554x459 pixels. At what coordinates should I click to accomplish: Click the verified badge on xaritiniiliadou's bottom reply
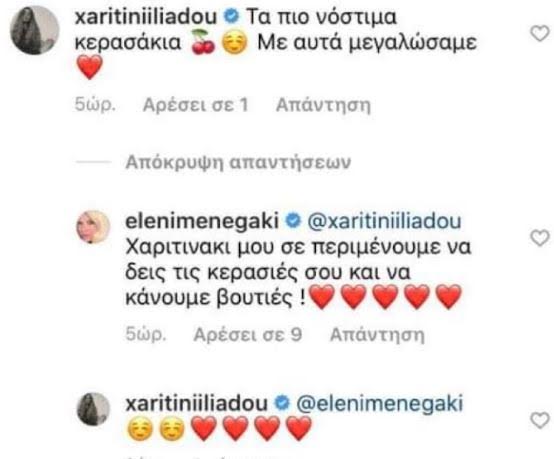point(282,403)
